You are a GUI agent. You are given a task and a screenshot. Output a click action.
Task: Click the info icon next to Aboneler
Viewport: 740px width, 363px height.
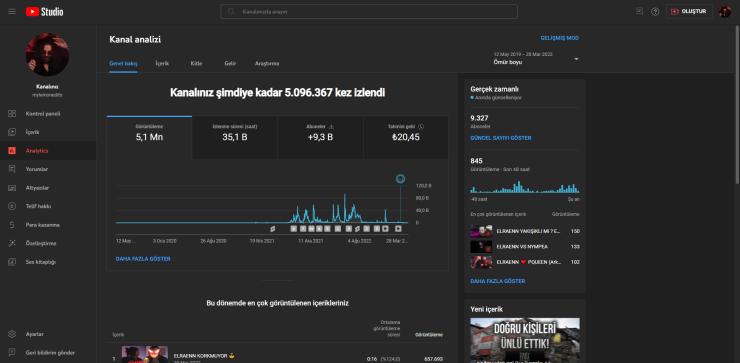(x=331, y=127)
